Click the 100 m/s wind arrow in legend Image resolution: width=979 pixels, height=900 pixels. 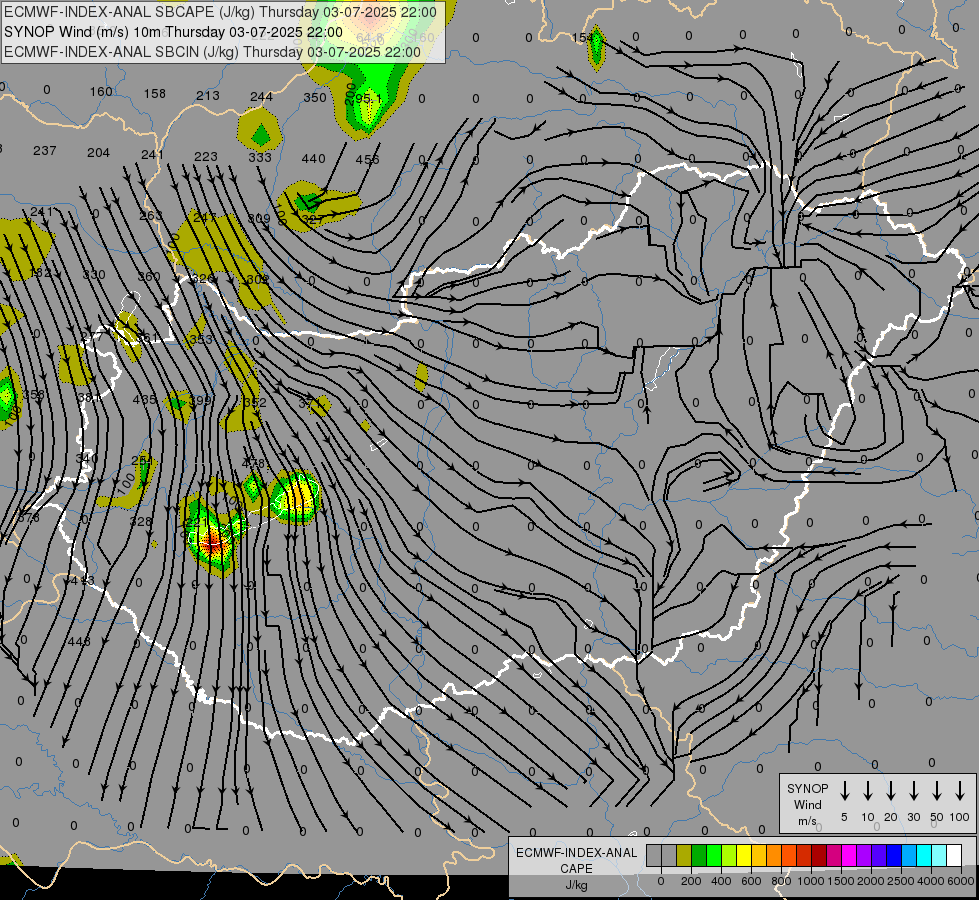960,791
